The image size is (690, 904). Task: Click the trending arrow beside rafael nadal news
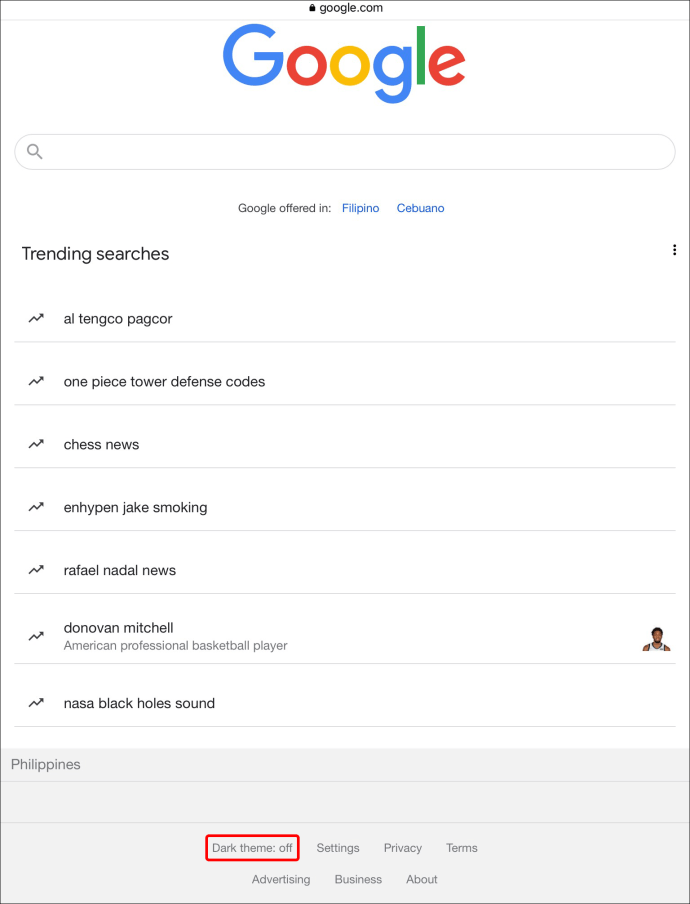tap(36, 570)
